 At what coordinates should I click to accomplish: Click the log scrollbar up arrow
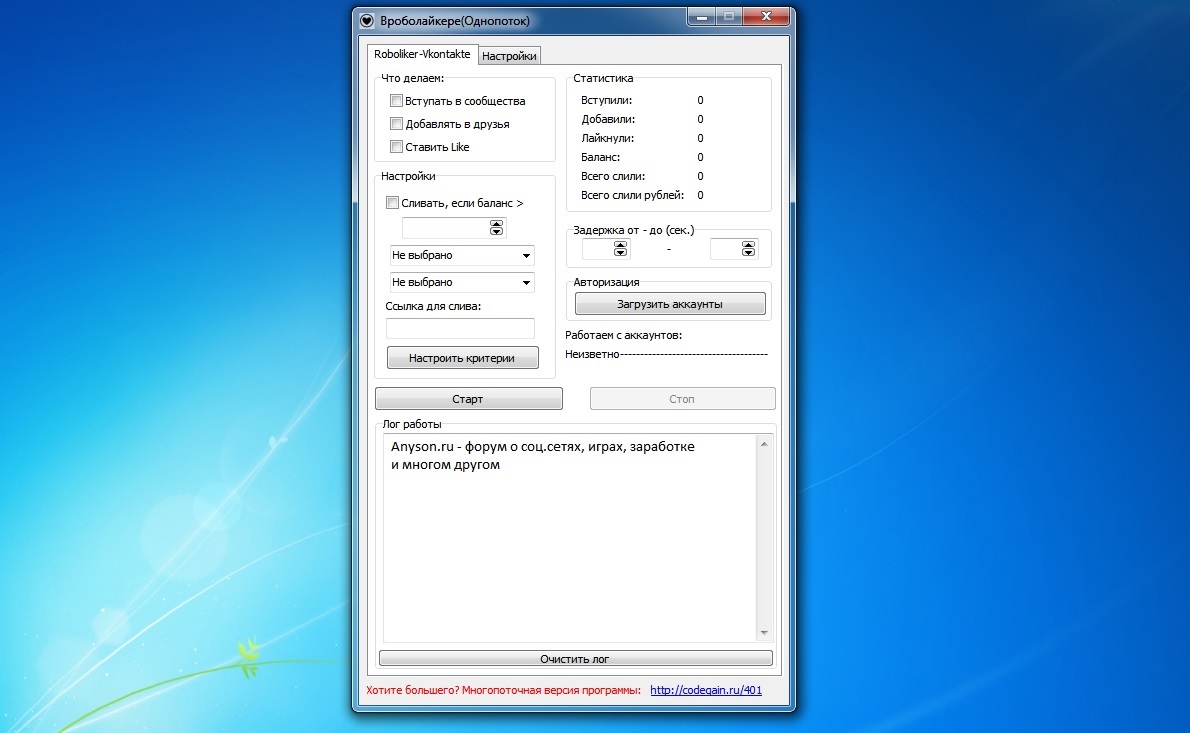pos(764,445)
